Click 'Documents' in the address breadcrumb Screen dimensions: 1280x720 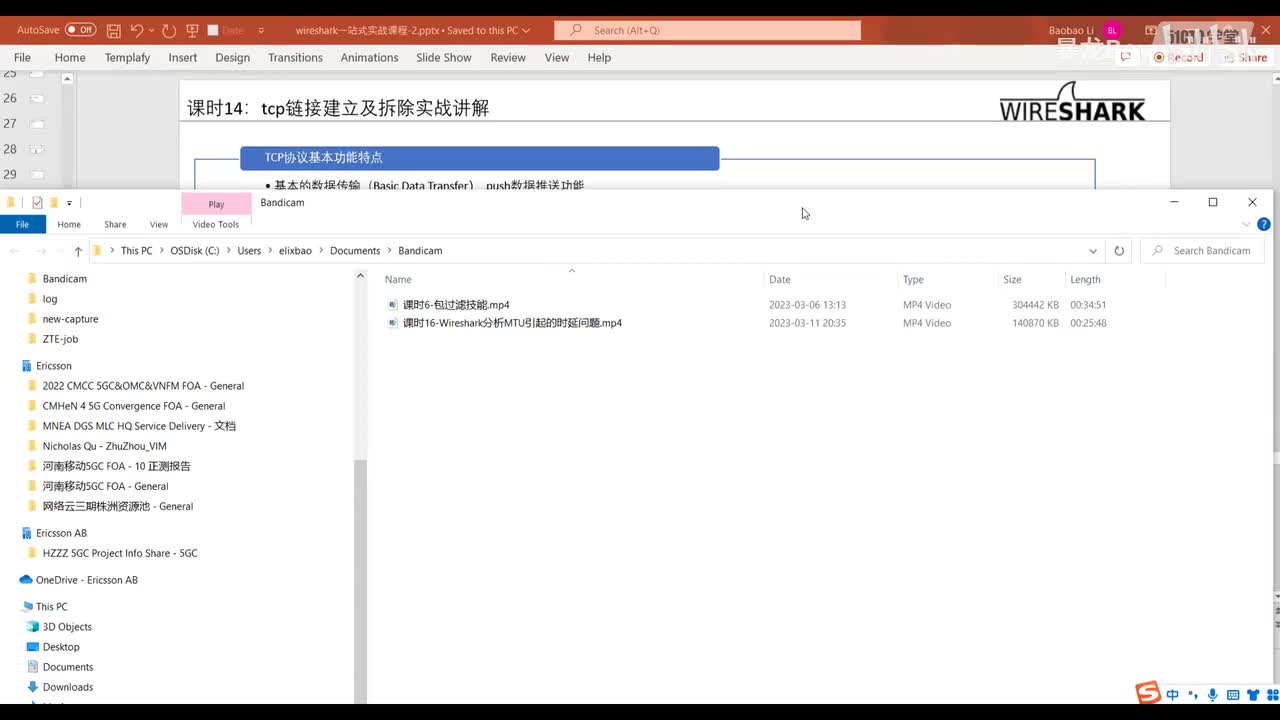[355, 251]
